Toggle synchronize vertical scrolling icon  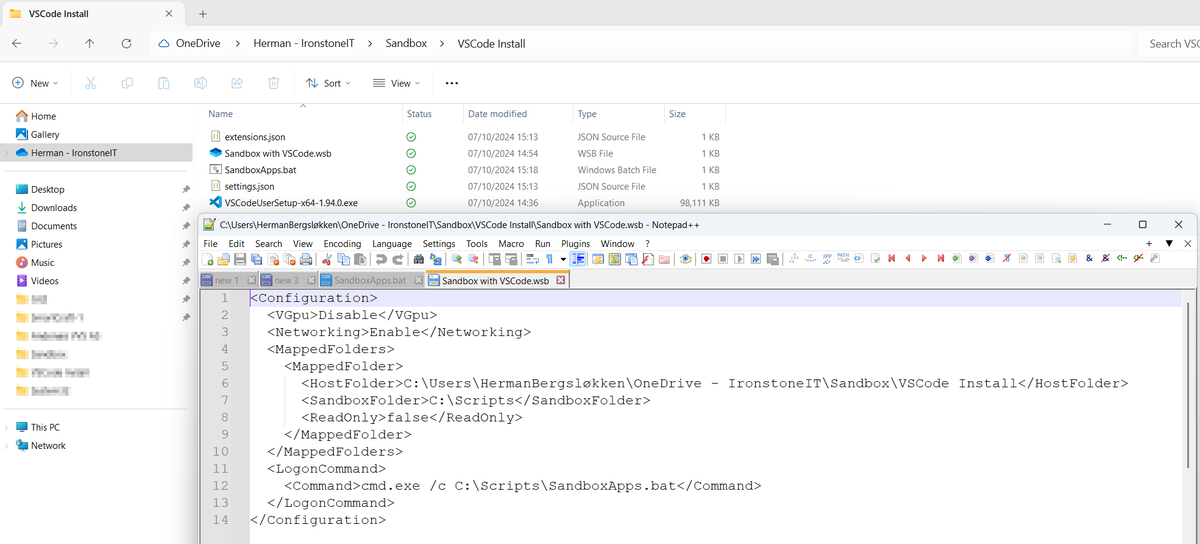pos(496,259)
